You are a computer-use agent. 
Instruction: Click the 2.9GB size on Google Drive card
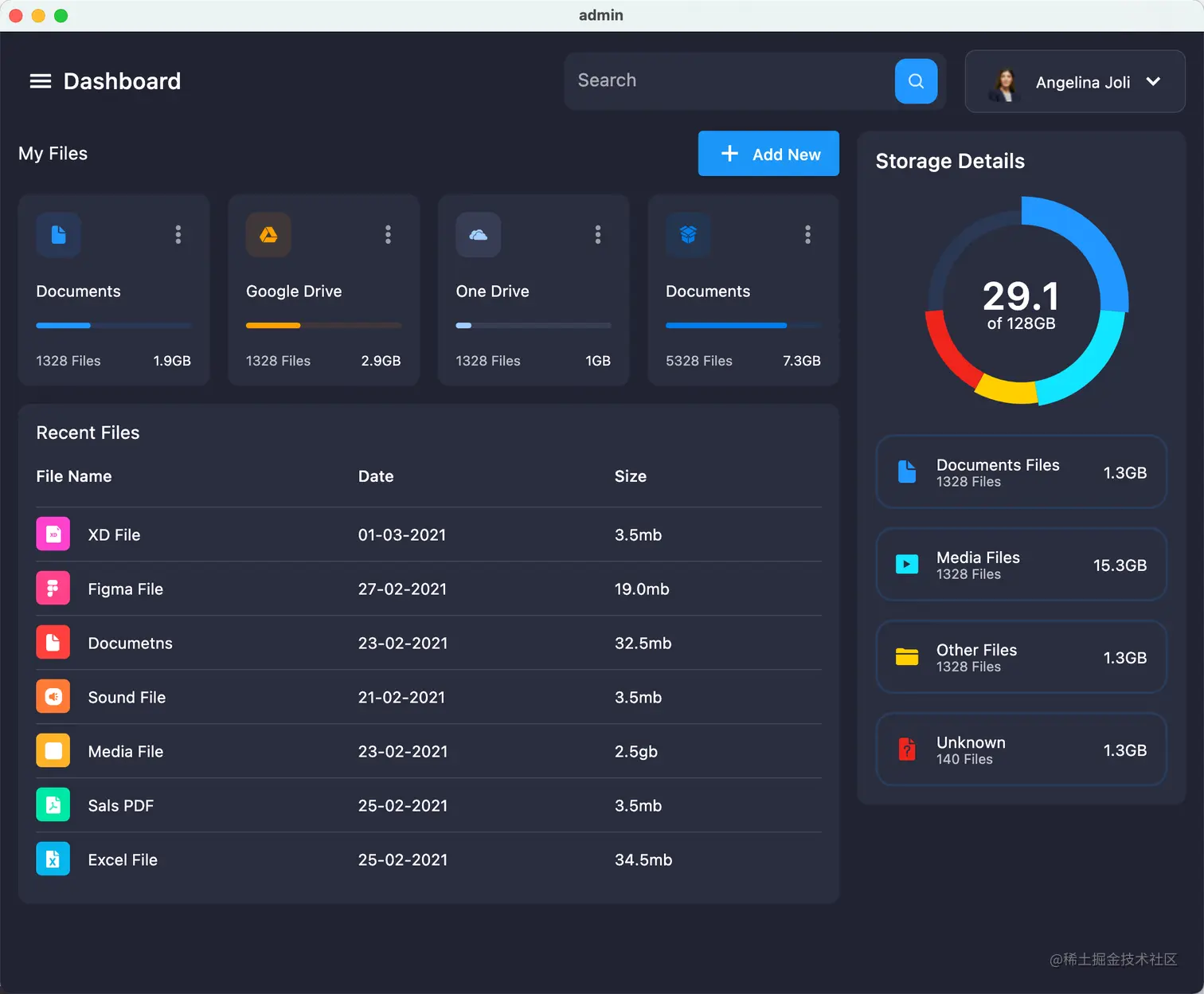pos(381,361)
